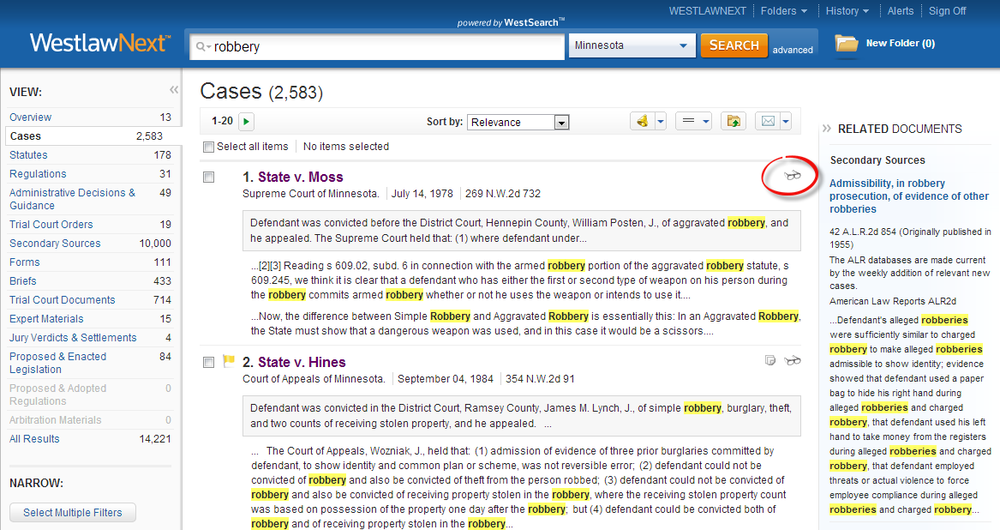Select Trial Court Orders category
Image resolution: width=1000 pixels, height=530 pixels.
[51, 225]
